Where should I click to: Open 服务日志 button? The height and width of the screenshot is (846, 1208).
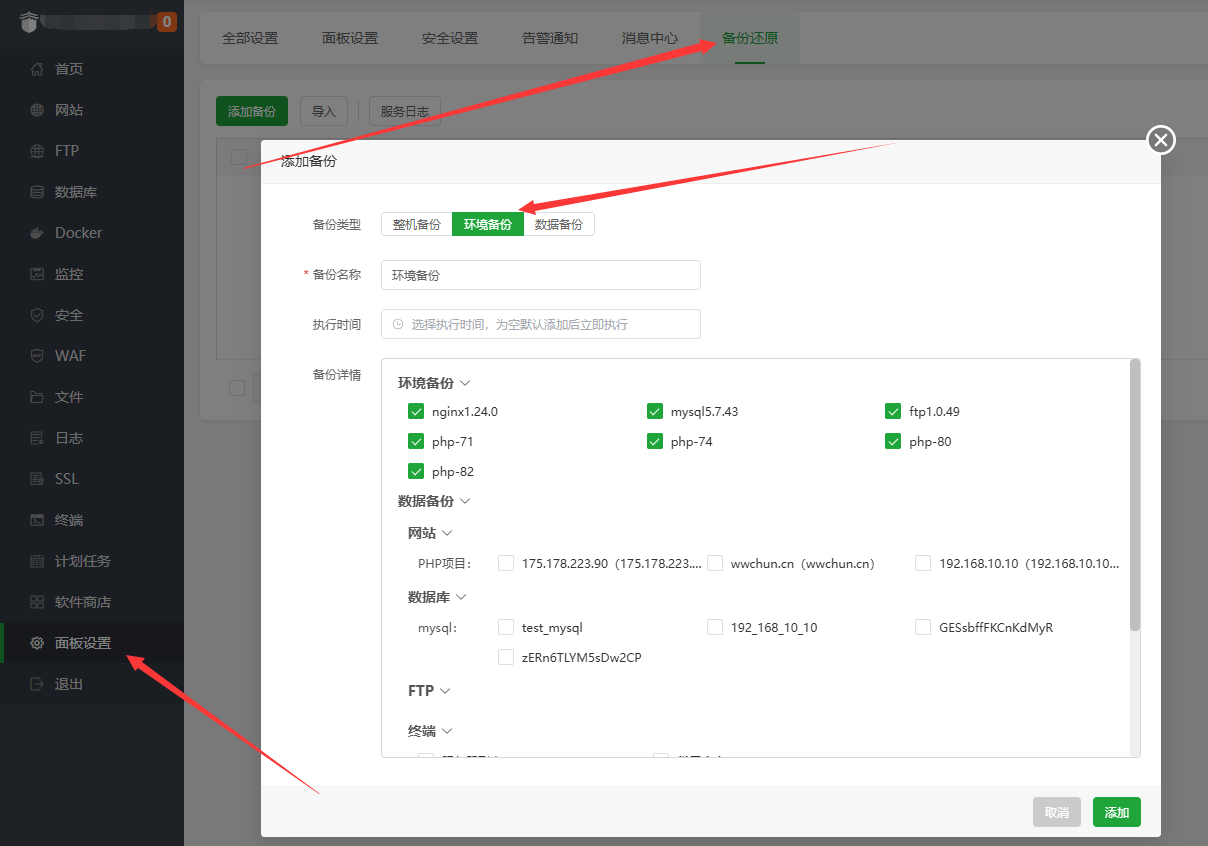click(x=405, y=111)
